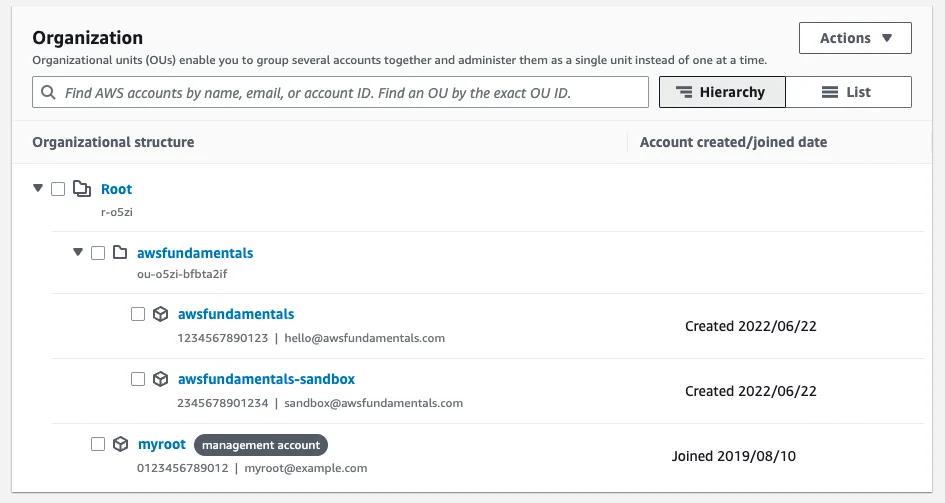
Task: Click the awsfundamentals OU folder icon
Action: tap(120, 253)
